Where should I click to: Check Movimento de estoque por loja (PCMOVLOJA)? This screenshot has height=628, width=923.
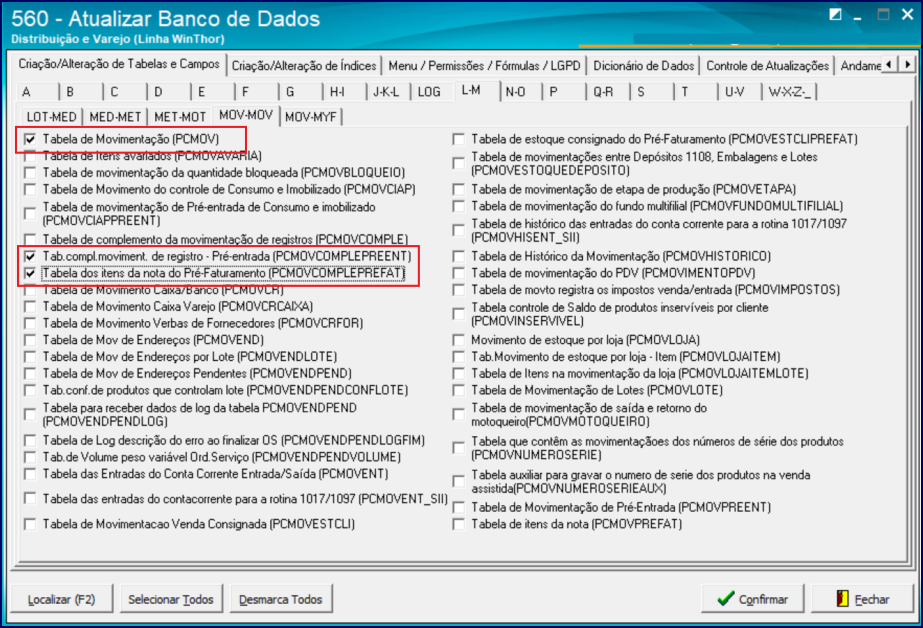click(459, 340)
